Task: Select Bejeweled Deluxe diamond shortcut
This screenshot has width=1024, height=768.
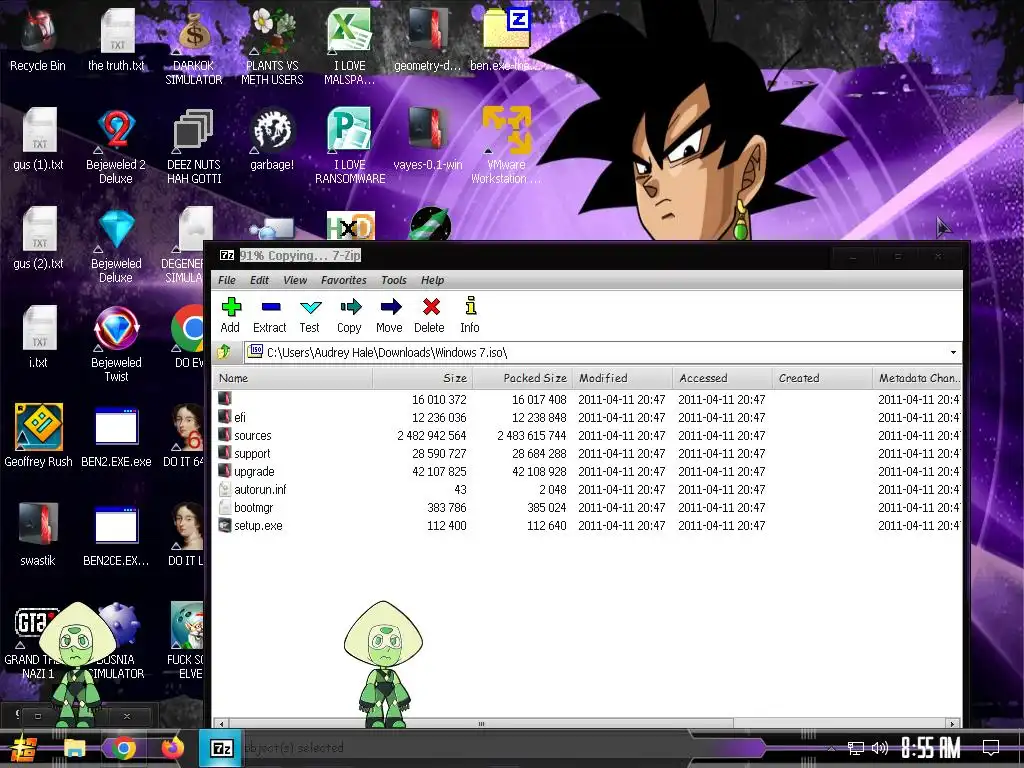Action: pos(116,246)
